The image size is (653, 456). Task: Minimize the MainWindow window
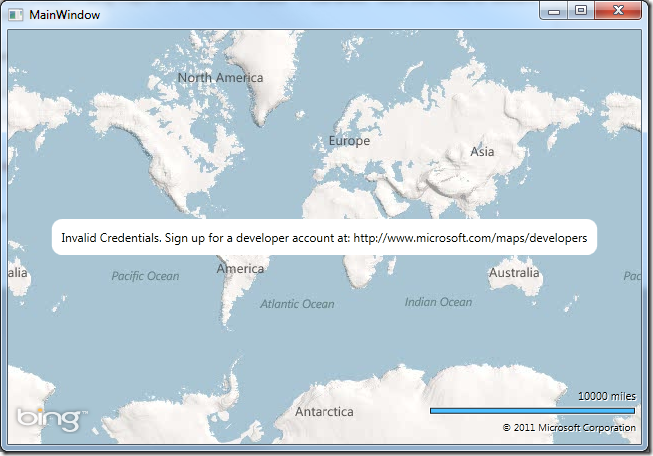pyautogui.click(x=553, y=11)
